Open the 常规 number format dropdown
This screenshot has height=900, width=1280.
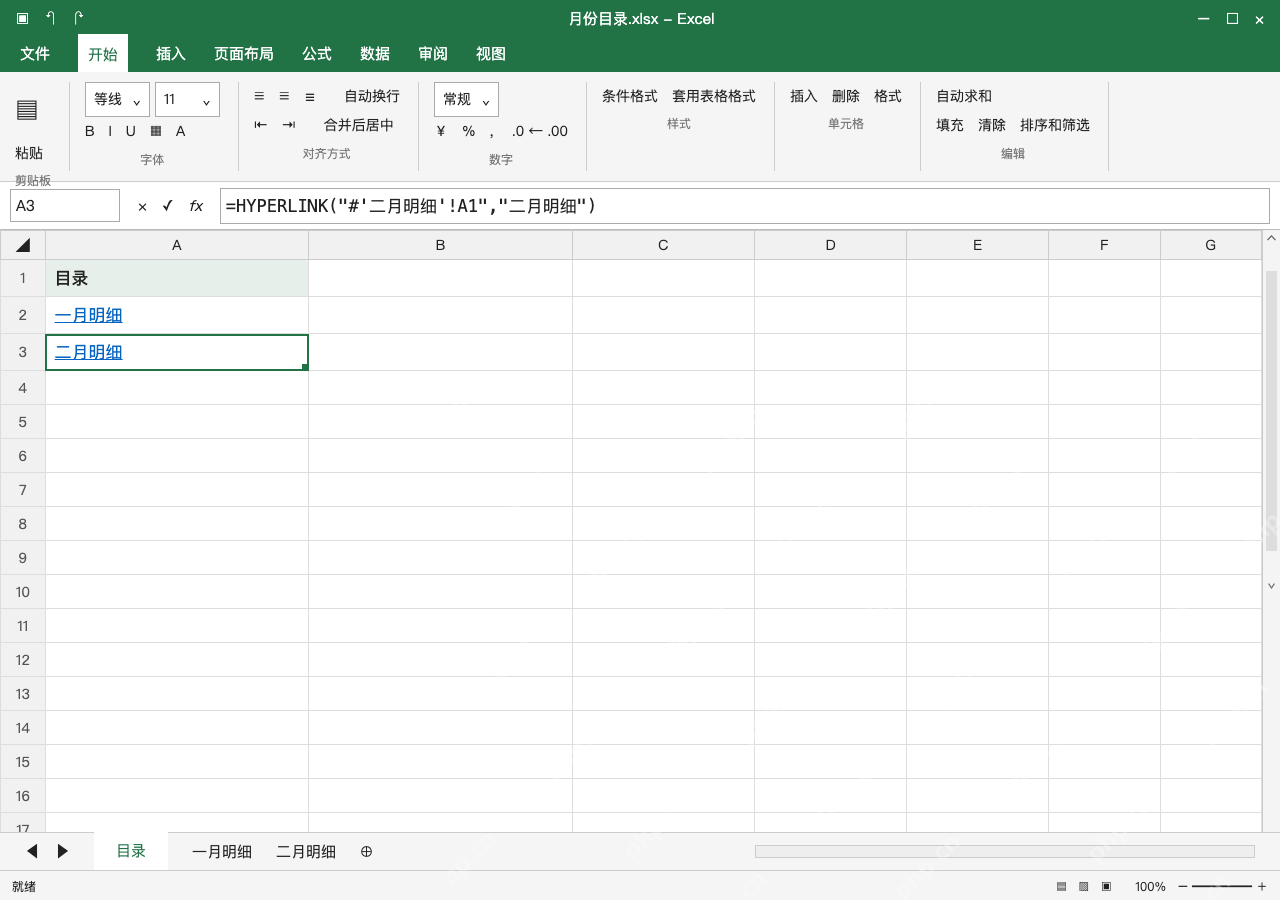(467, 99)
